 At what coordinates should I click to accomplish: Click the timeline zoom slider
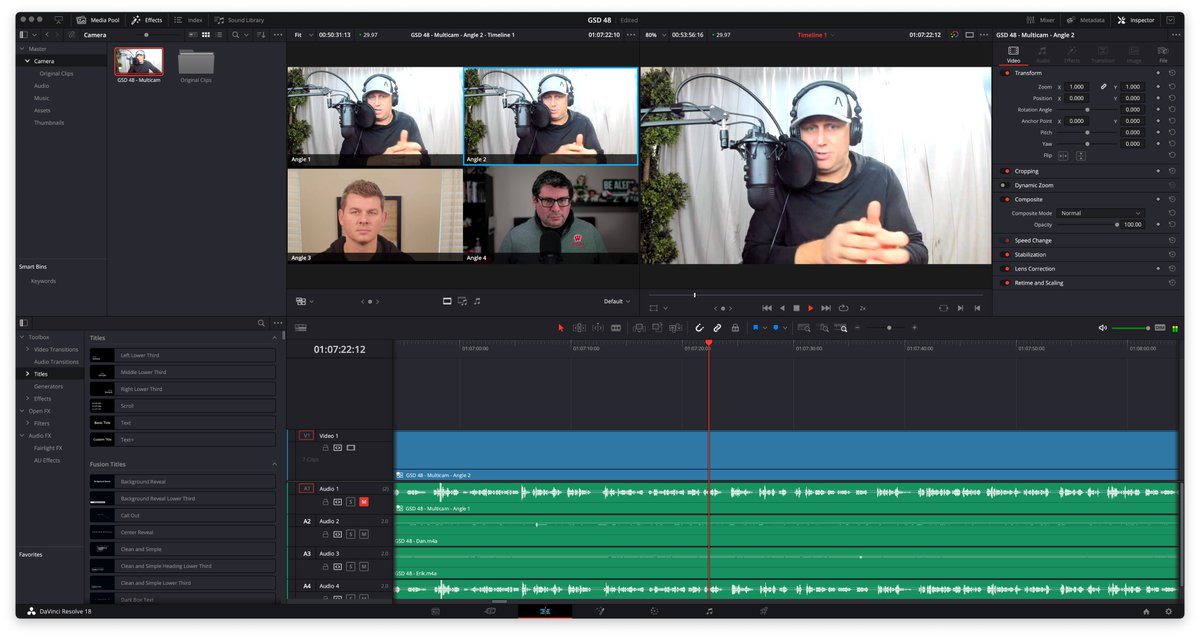[888, 328]
